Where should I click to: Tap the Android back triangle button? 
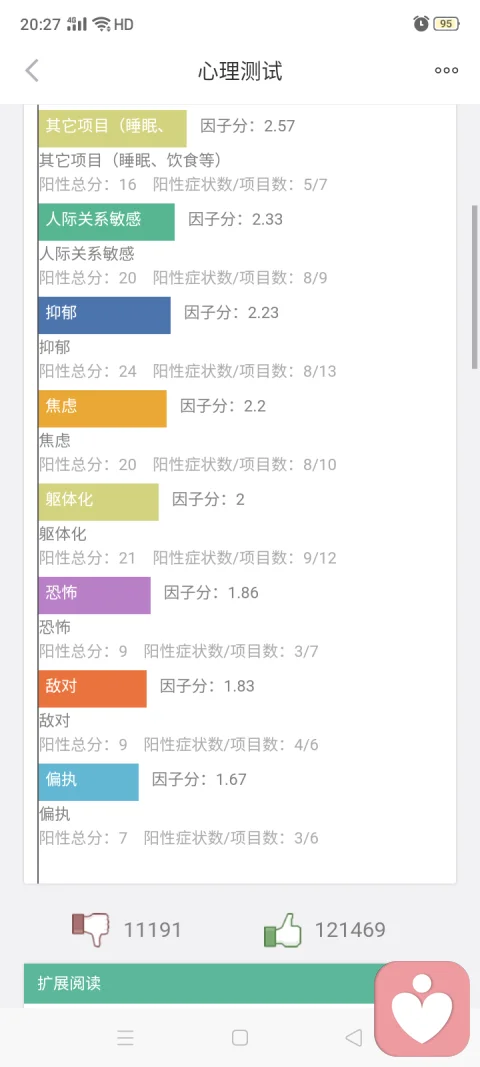click(x=353, y=1037)
